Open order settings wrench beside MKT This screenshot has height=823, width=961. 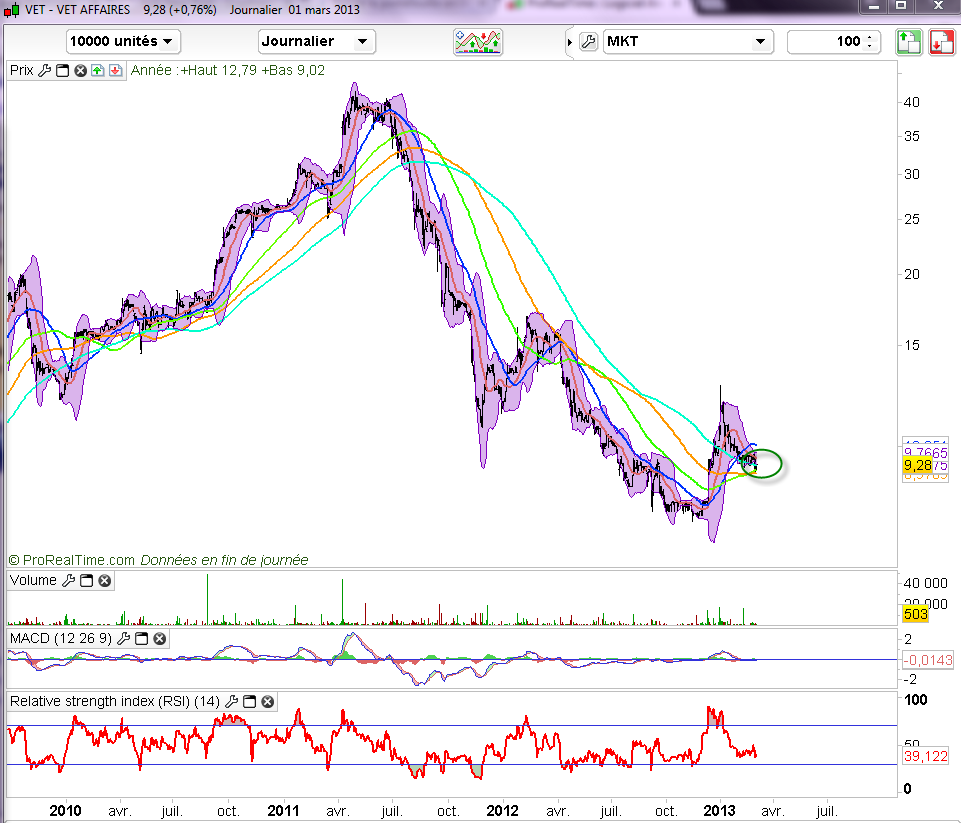(588, 42)
